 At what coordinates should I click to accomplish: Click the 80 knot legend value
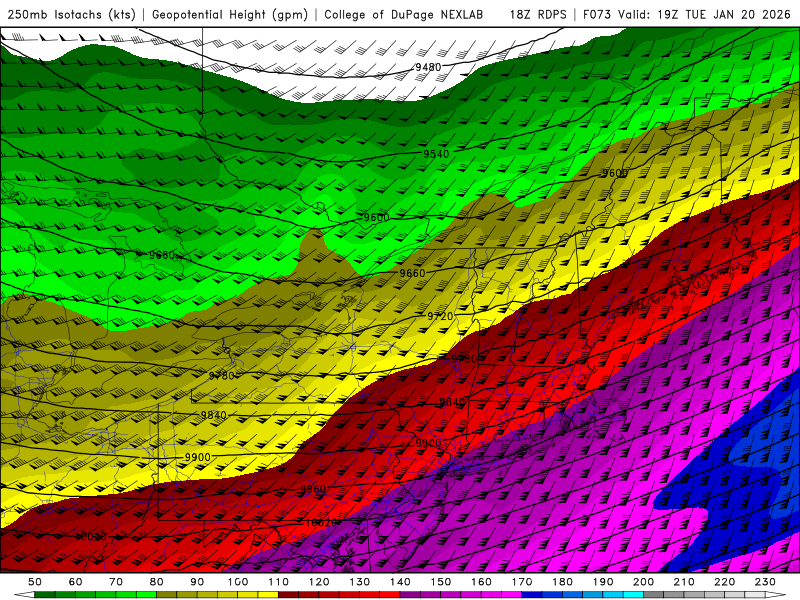[x=157, y=582]
